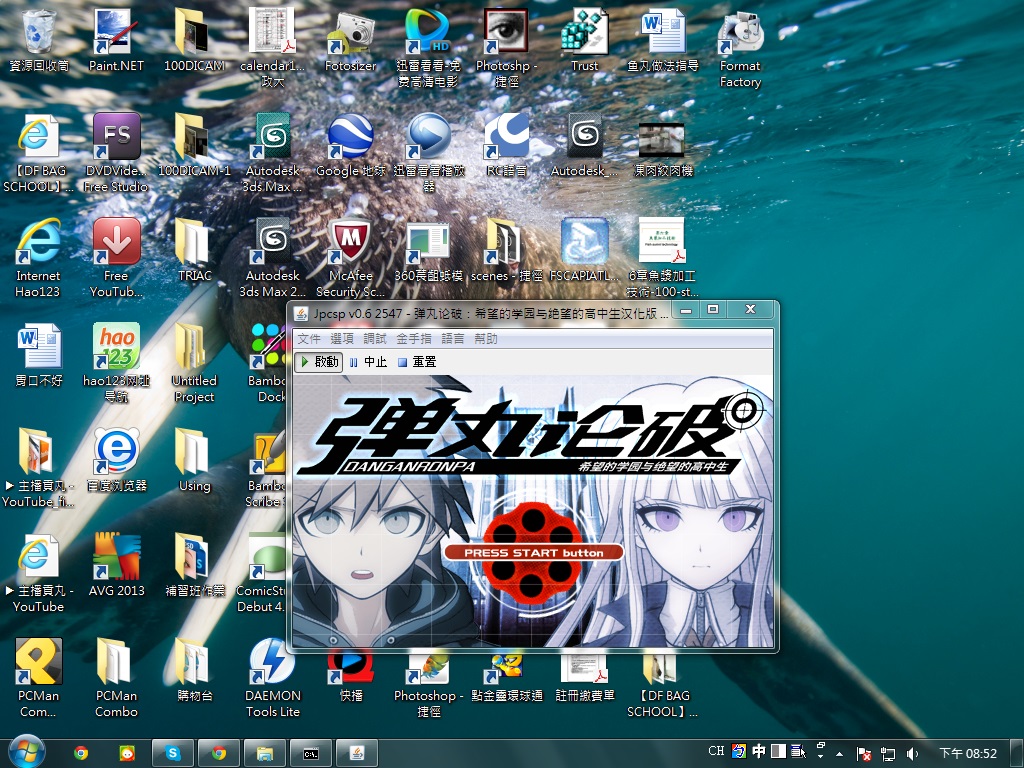Select the hao123网址导航 shortcut
Screen dimensions: 1024x768
[x=116, y=364]
